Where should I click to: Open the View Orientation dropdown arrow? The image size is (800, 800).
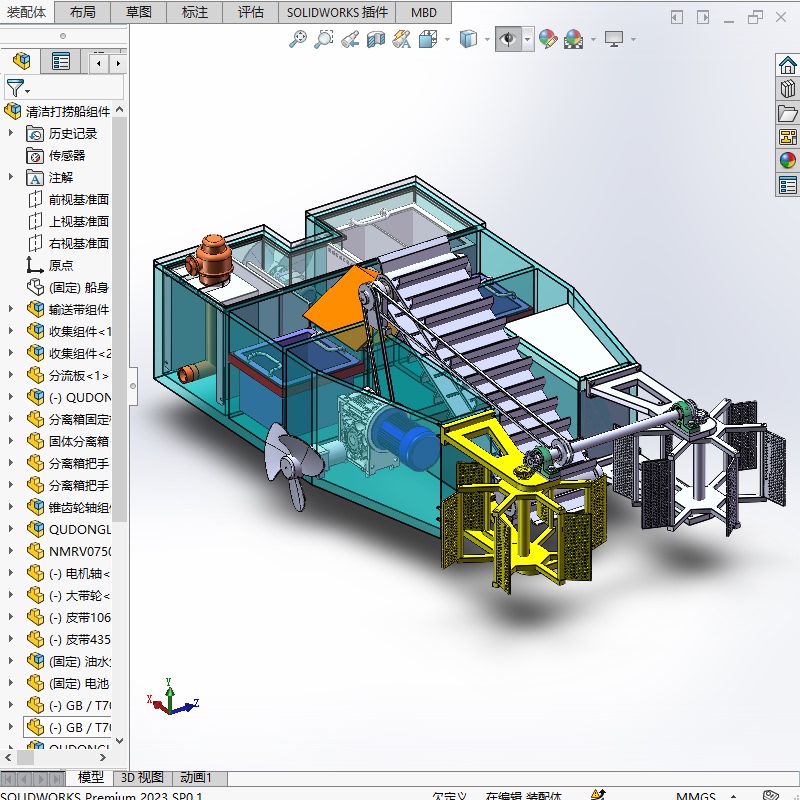click(x=446, y=39)
